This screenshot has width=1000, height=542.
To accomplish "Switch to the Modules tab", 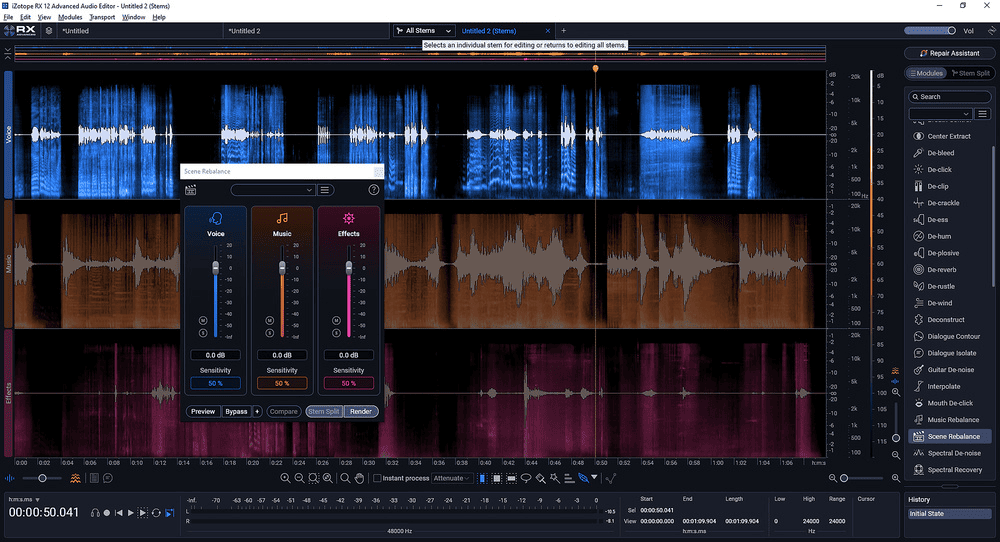I will coord(926,73).
